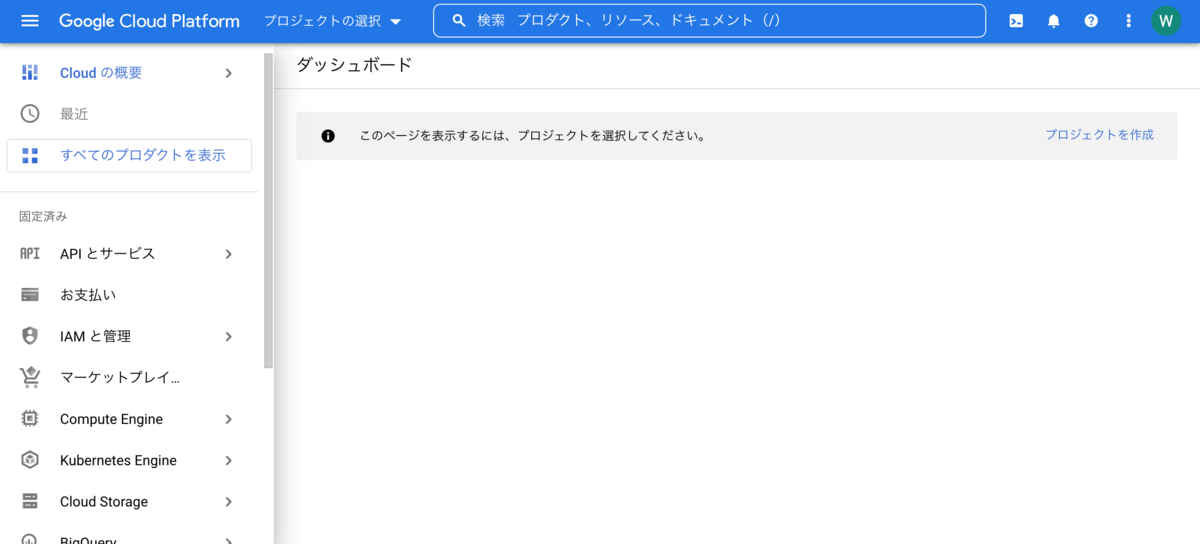Click the 最近 clock icon
1200x544 pixels.
point(30,114)
